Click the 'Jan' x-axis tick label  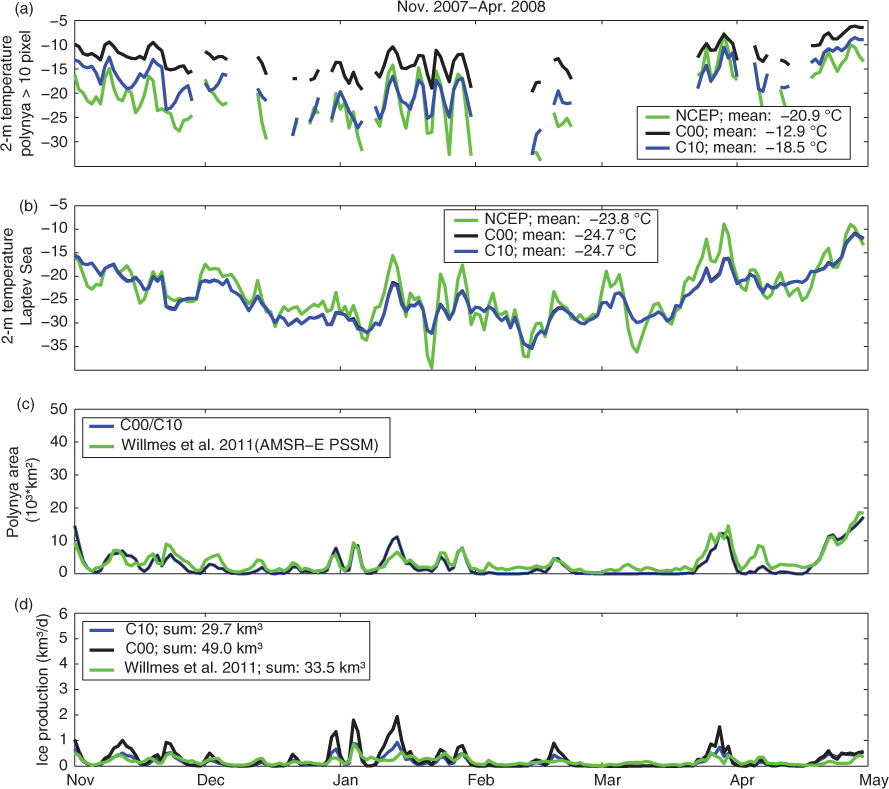tap(345, 780)
